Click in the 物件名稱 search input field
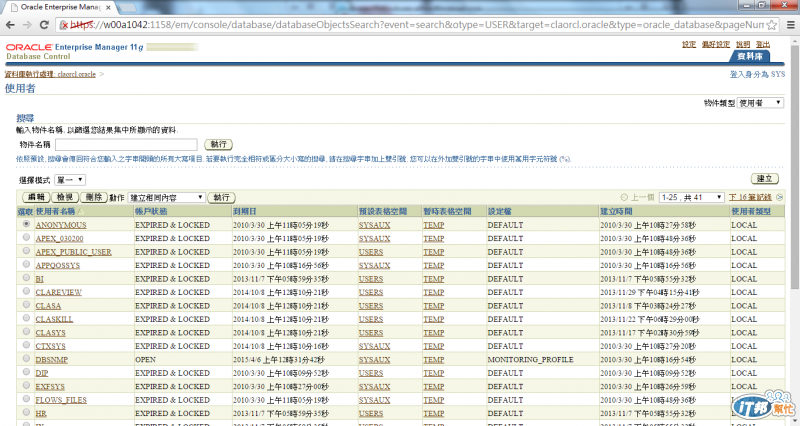 coord(126,144)
